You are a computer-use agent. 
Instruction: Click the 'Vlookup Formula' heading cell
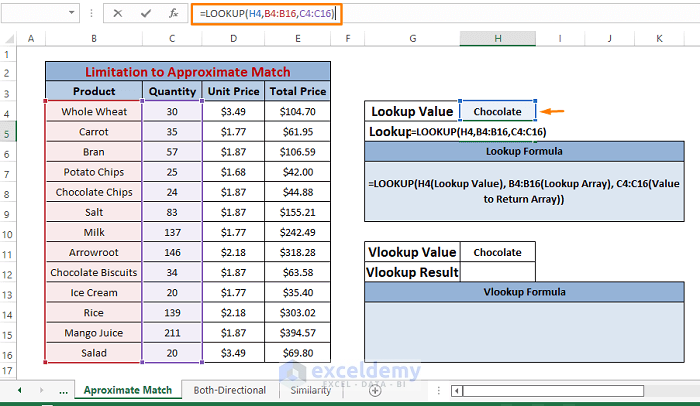524,292
